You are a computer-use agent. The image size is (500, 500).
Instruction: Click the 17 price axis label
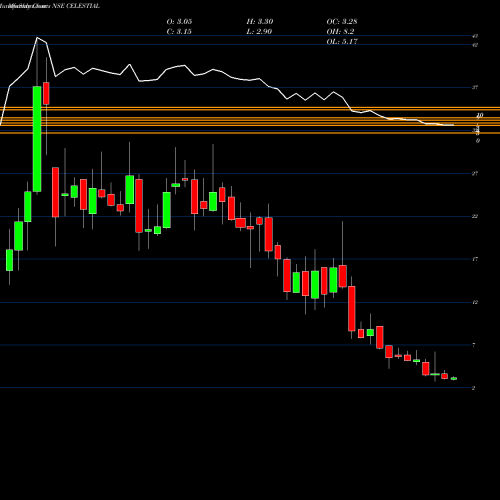tap(475, 259)
